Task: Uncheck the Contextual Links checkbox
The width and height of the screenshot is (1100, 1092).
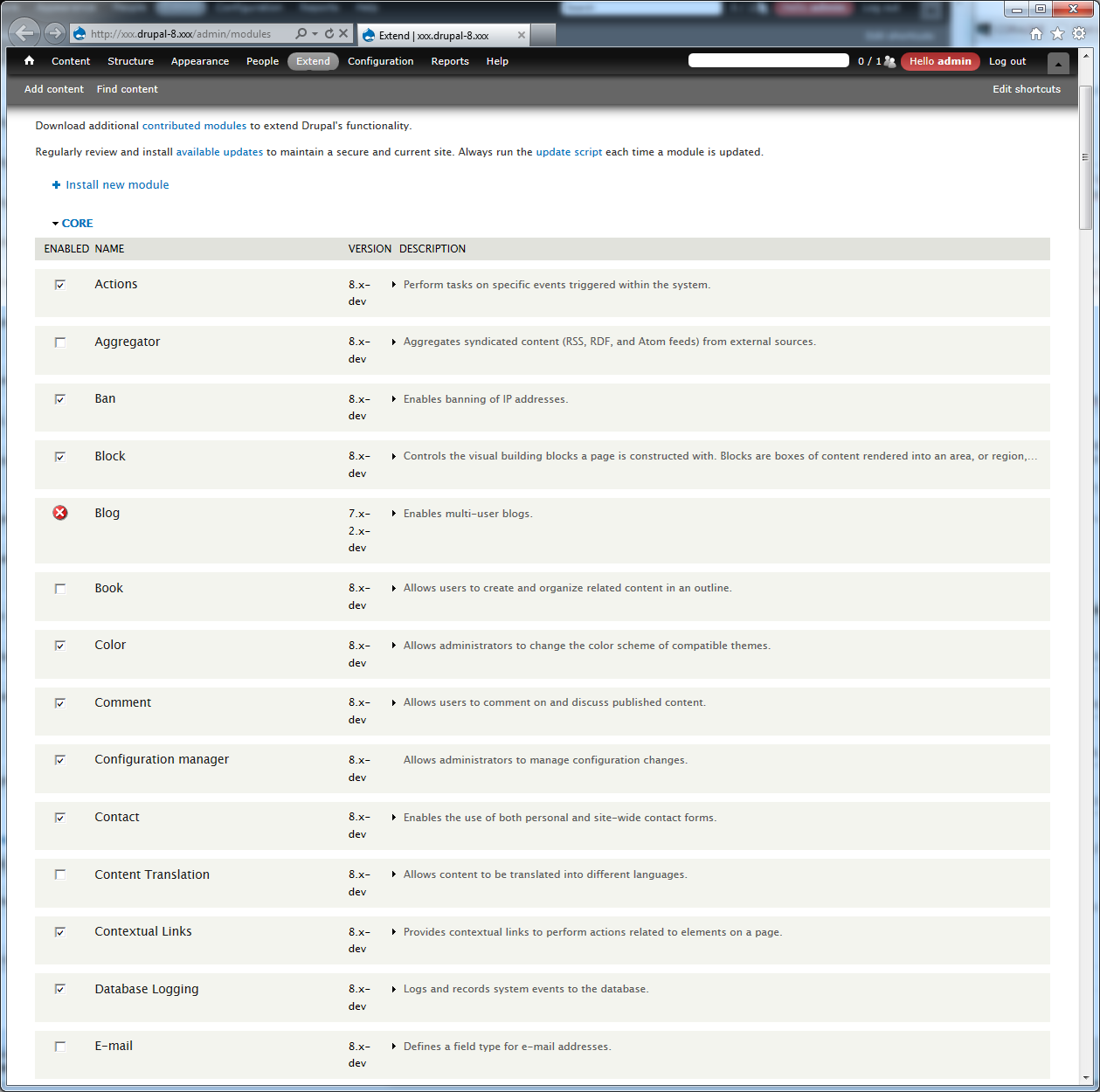Action: point(60,932)
